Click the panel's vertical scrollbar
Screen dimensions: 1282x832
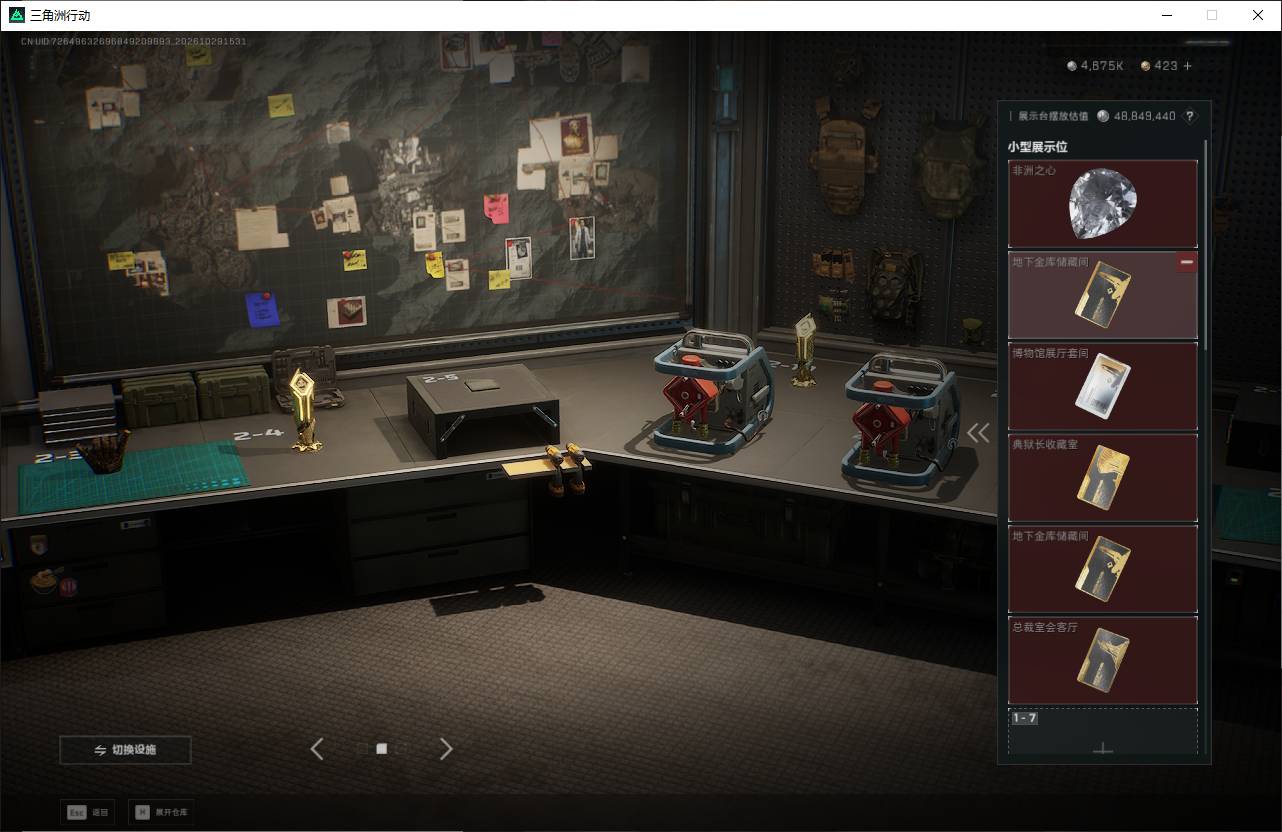(1206, 245)
